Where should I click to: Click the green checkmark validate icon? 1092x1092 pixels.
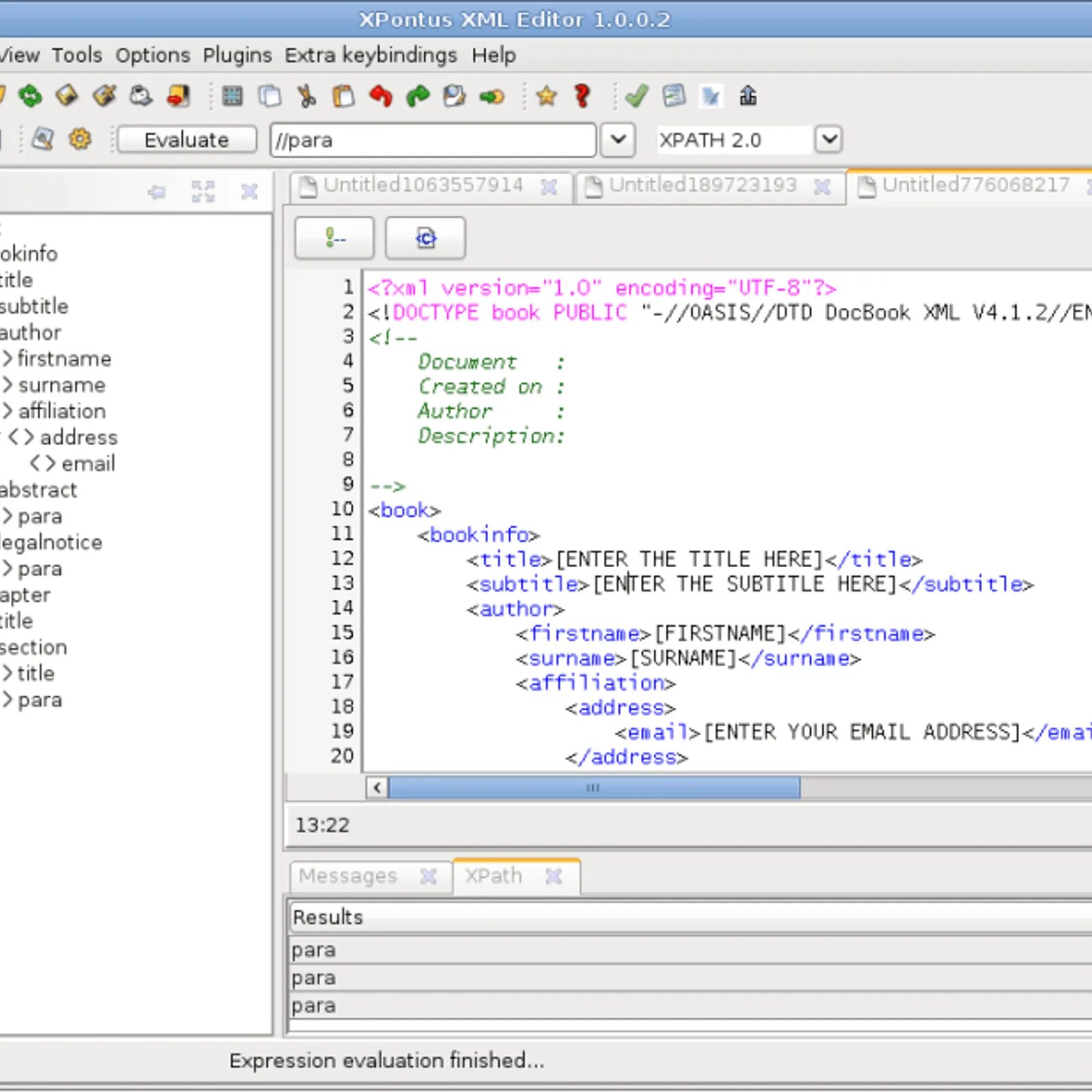click(x=636, y=96)
